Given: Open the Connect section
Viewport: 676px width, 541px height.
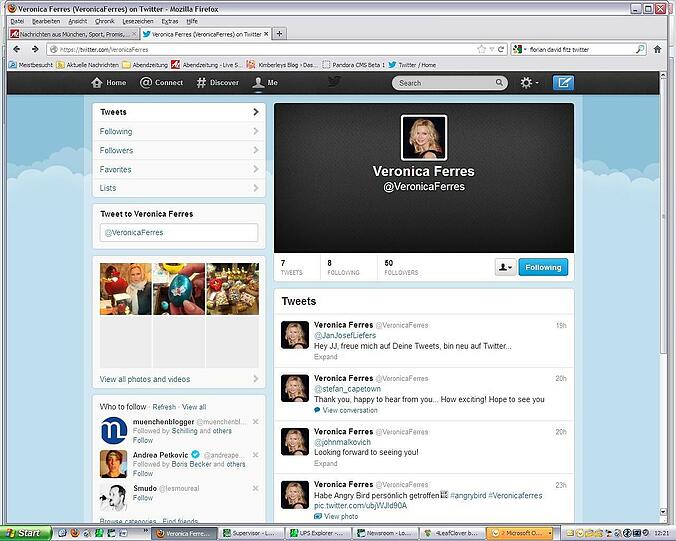Looking at the screenshot, I should (x=162, y=83).
